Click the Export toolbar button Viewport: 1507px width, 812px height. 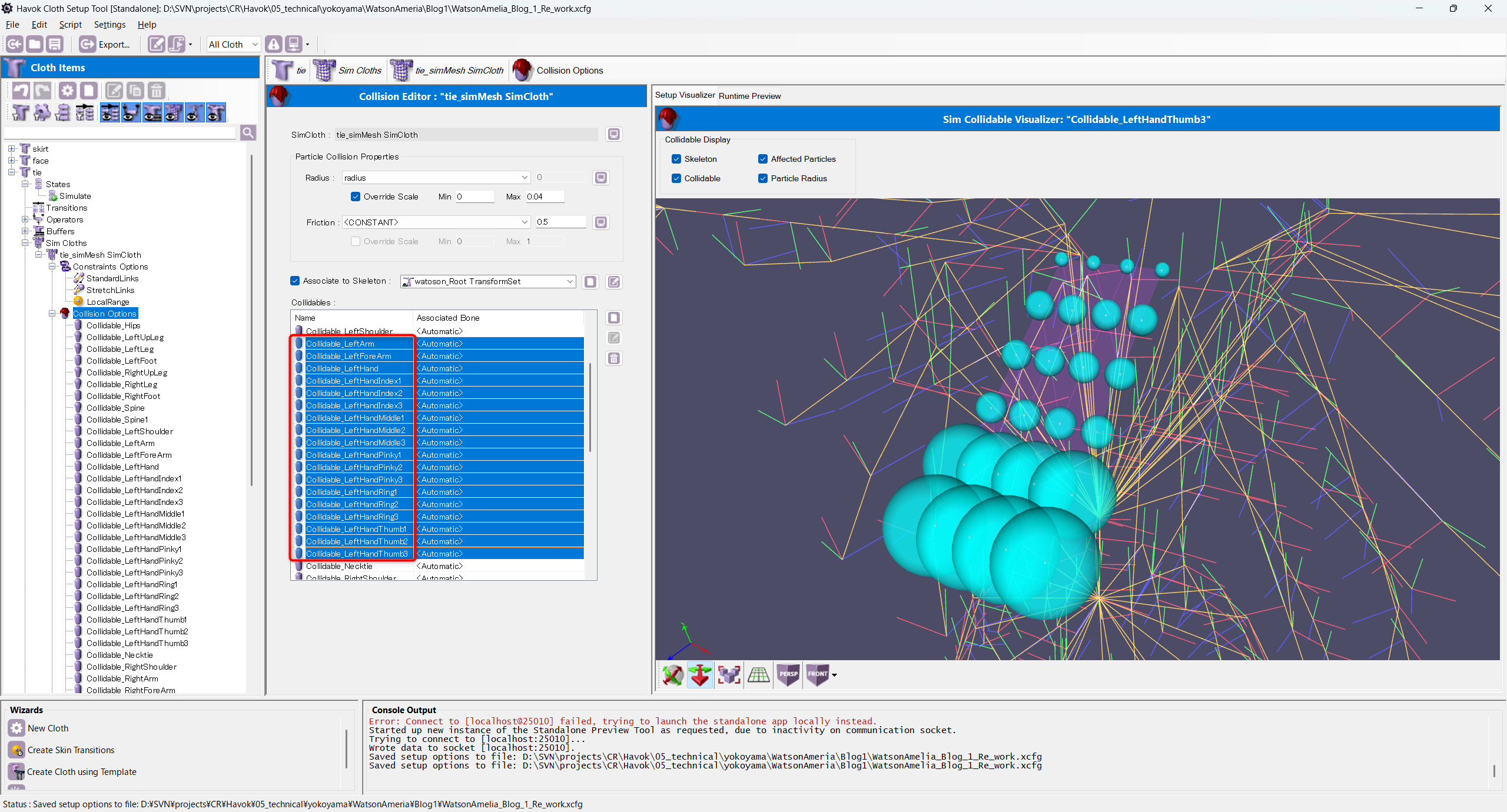pos(105,44)
